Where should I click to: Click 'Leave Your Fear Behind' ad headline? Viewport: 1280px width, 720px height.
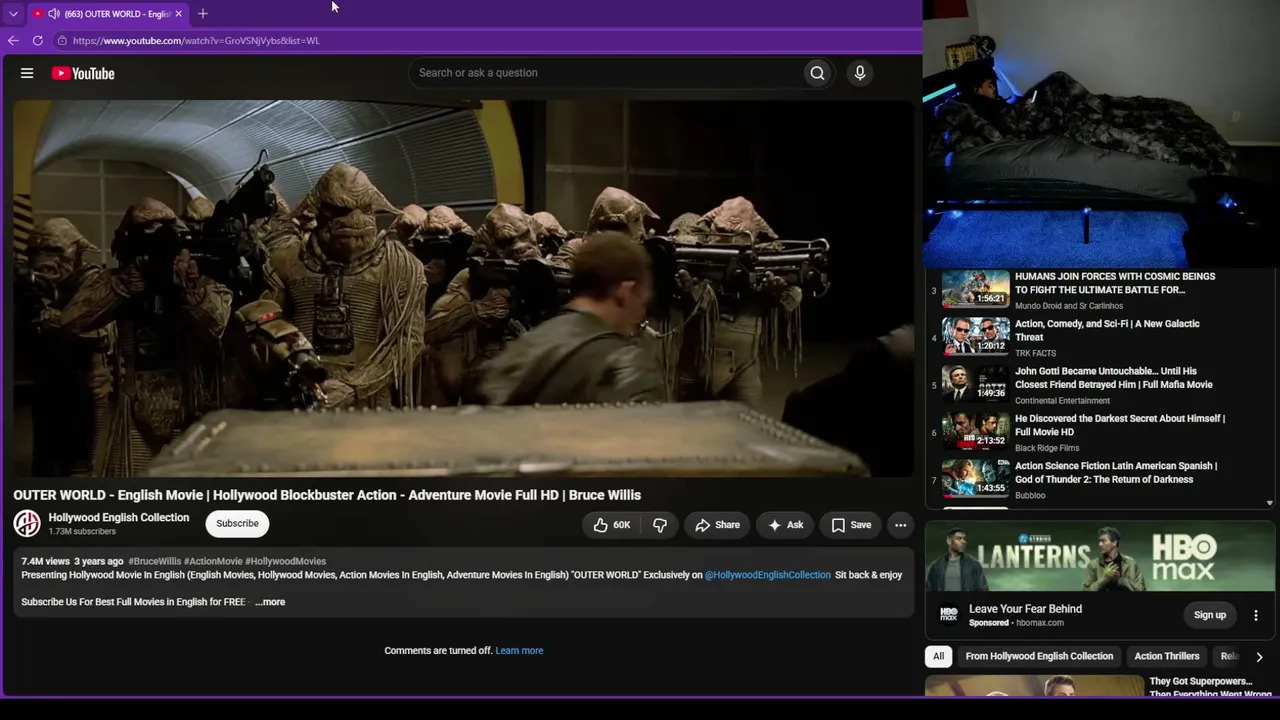pos(1025,609)
